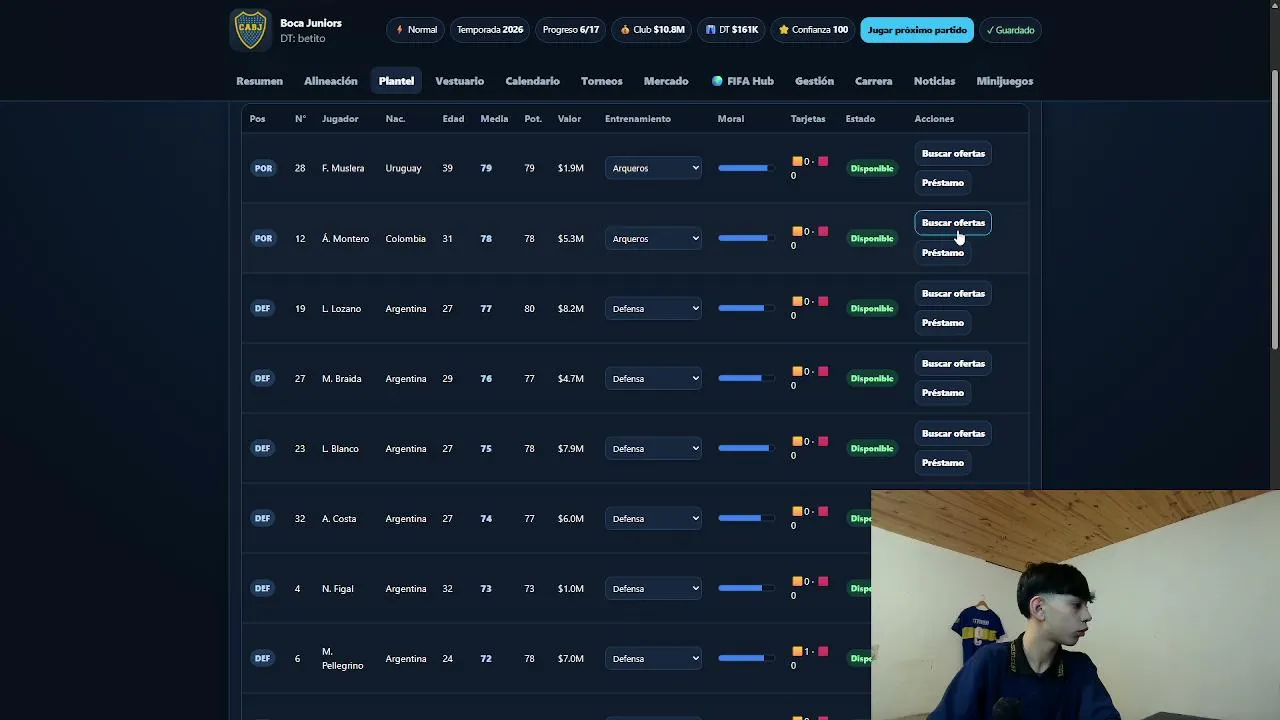Click the yellow card icon in L. Lozano's row
Viewport: 1280px width, 720px height.
(x=798, y=301)
